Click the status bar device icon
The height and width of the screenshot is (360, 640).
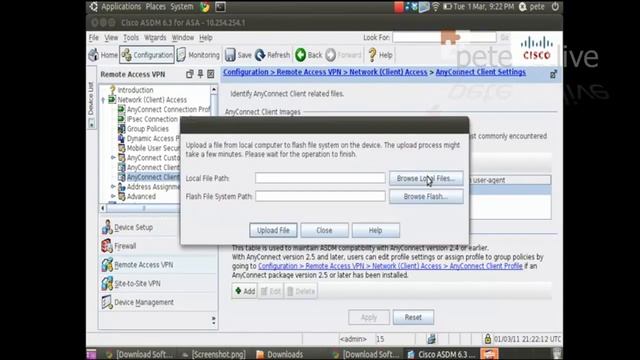431,339
